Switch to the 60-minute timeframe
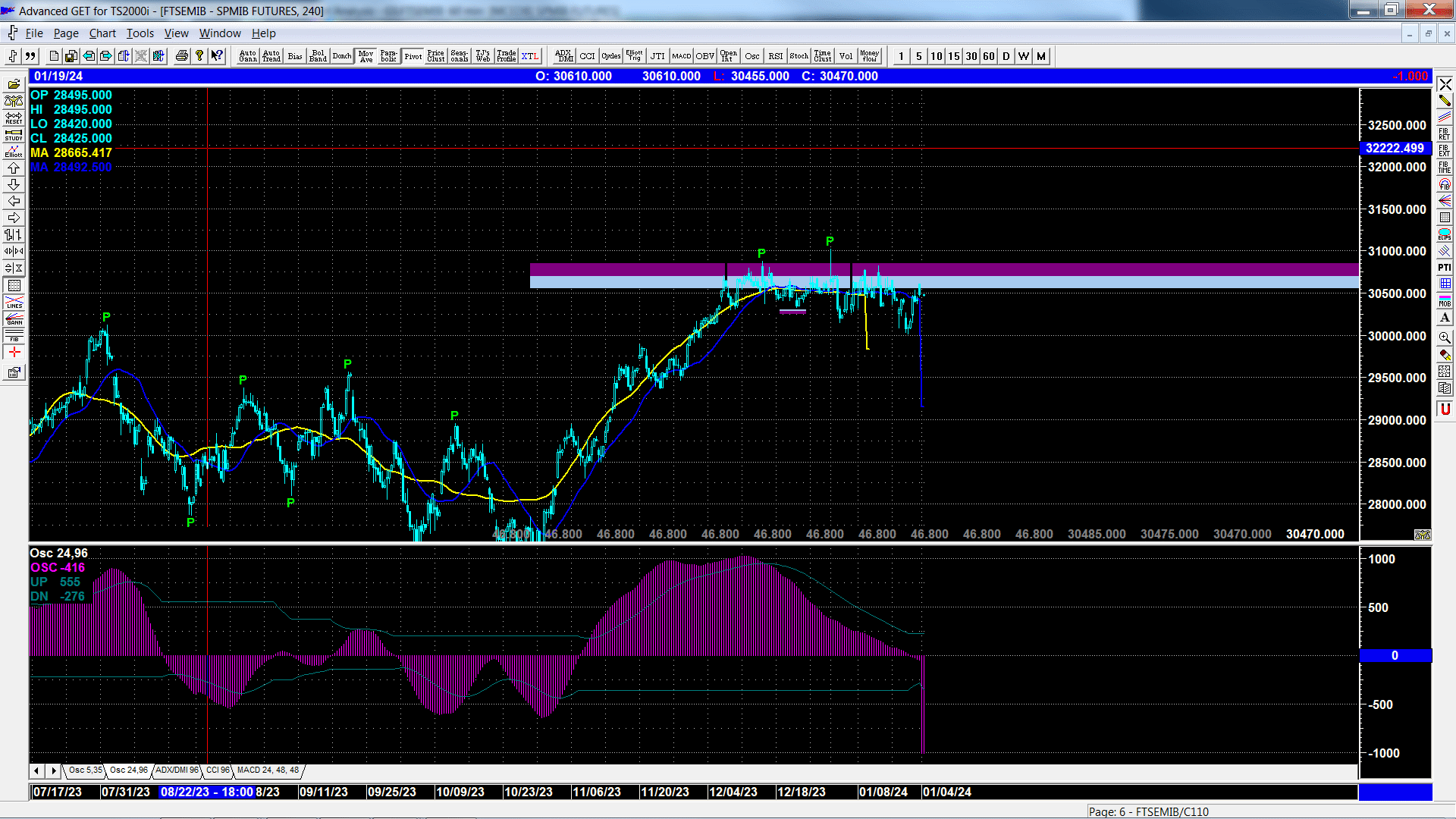 pyautogui.click(x=989, y=56)
